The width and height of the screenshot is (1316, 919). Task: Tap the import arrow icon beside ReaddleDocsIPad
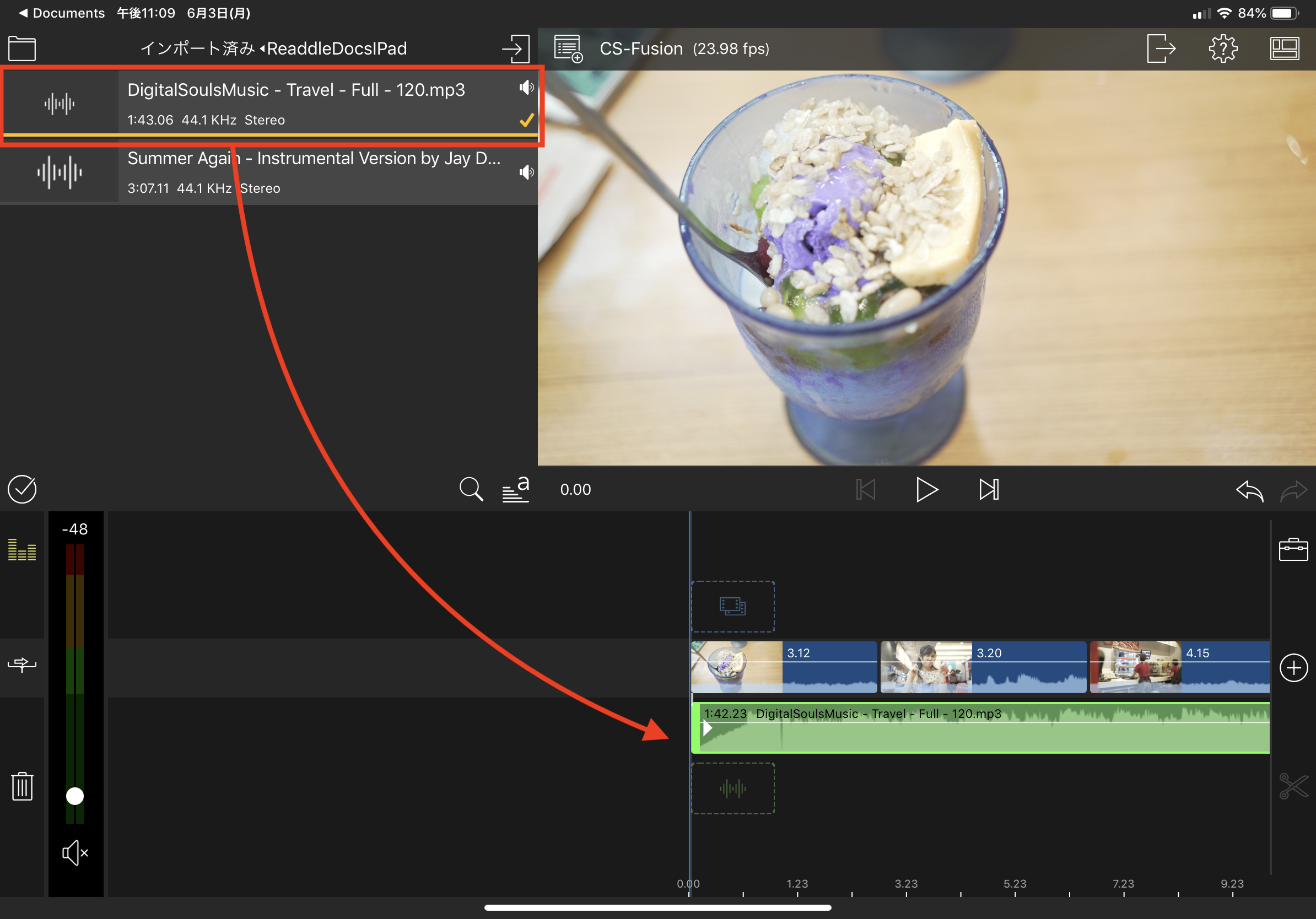click(515, 48)
